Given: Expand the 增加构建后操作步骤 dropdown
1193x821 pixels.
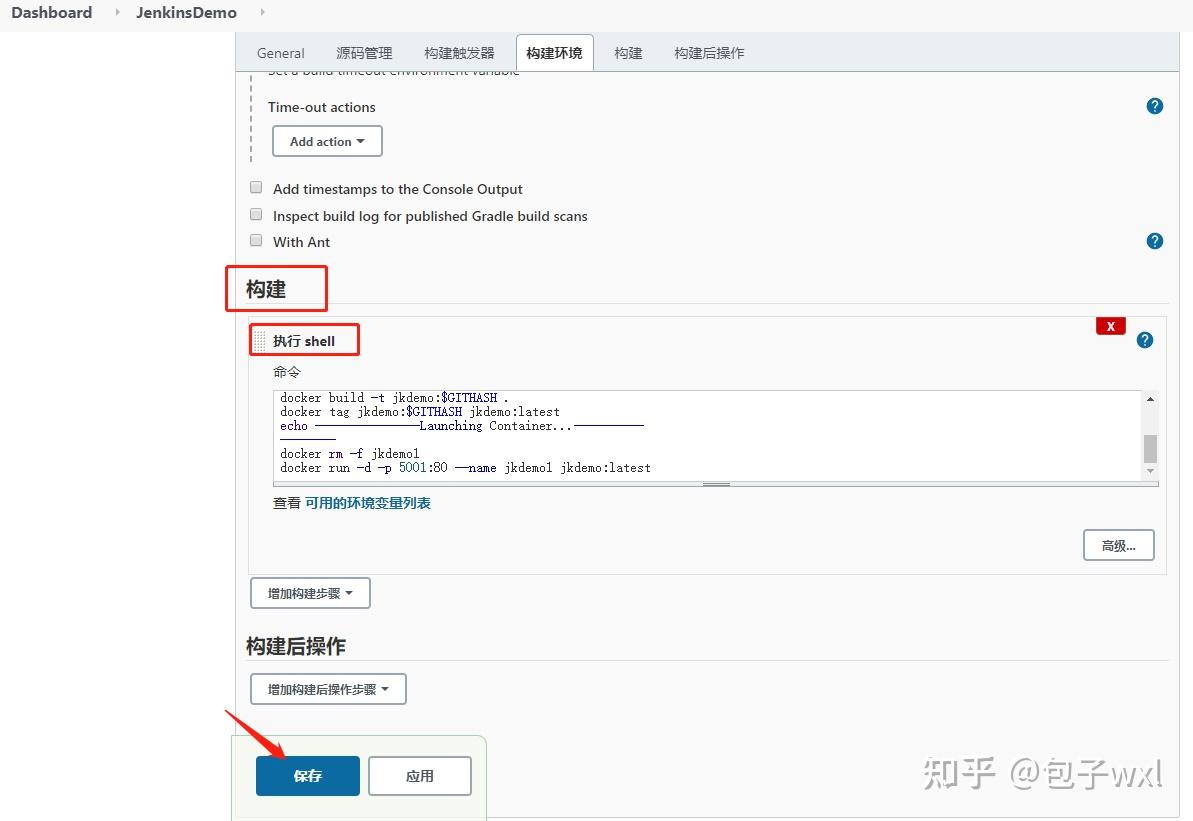Looking at the screenshot, I should click(328, 688).
